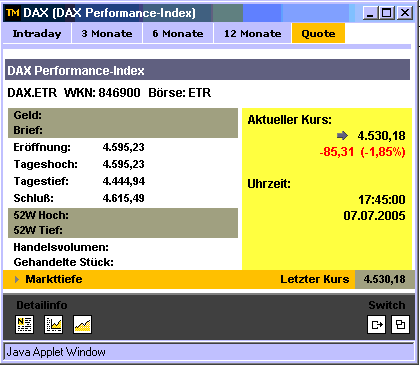Maximize the DAX window
The image size is (420, 365).
click(387, 13)
